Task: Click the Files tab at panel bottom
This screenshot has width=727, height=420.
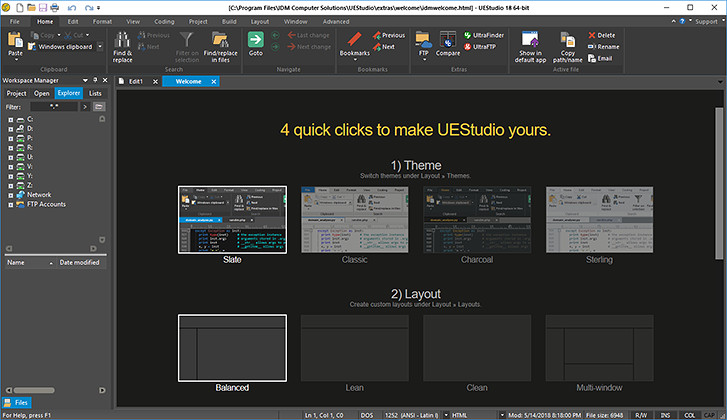Action: coord(16,402)
